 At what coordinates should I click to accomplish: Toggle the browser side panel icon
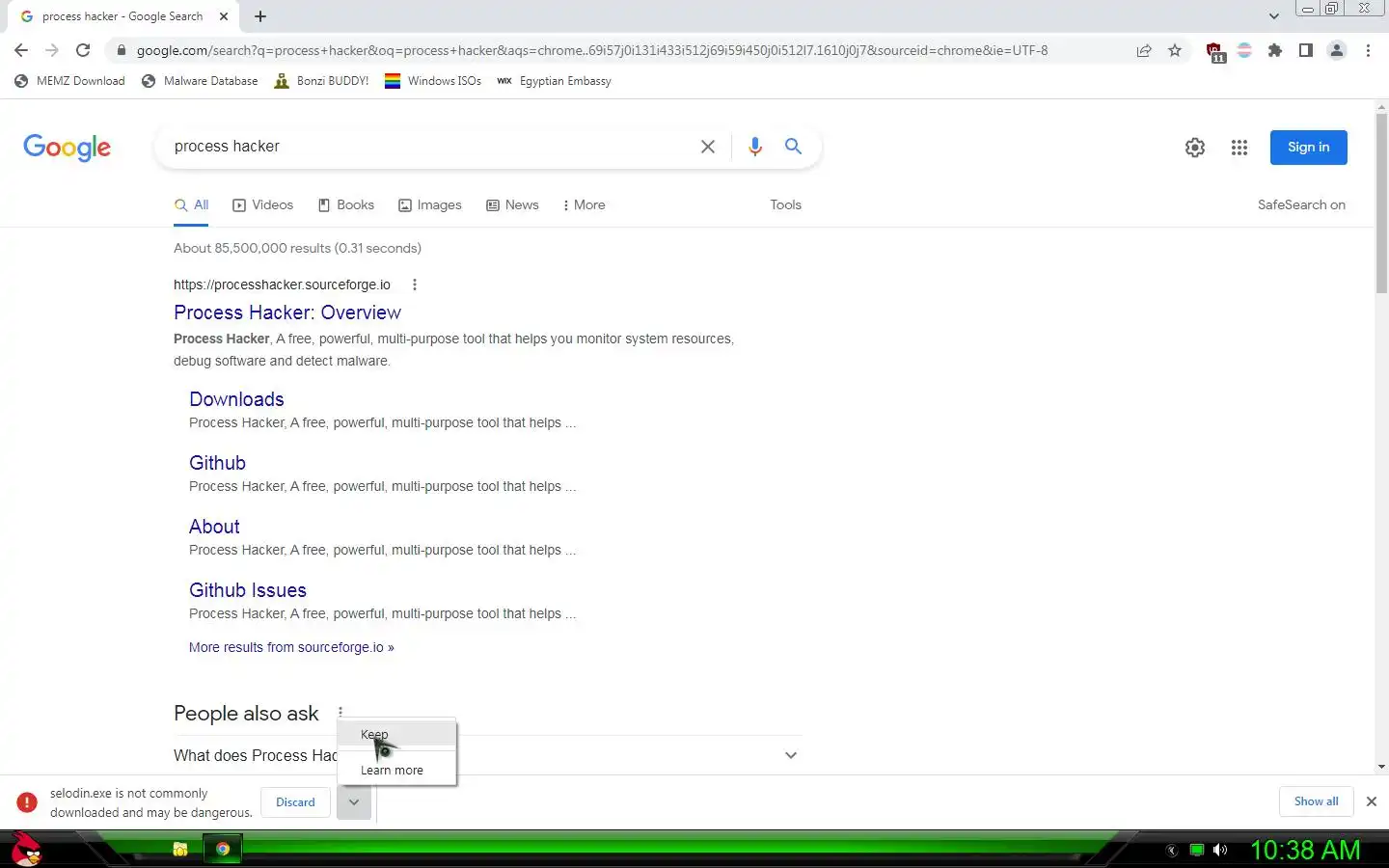tap(1306, 50)
